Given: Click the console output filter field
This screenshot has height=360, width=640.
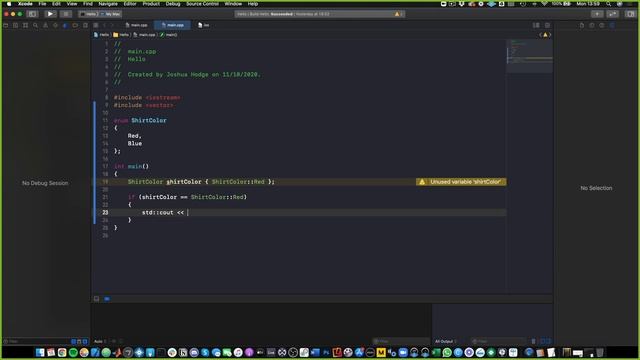Looking at the screenshot, I should coord(499,341).
